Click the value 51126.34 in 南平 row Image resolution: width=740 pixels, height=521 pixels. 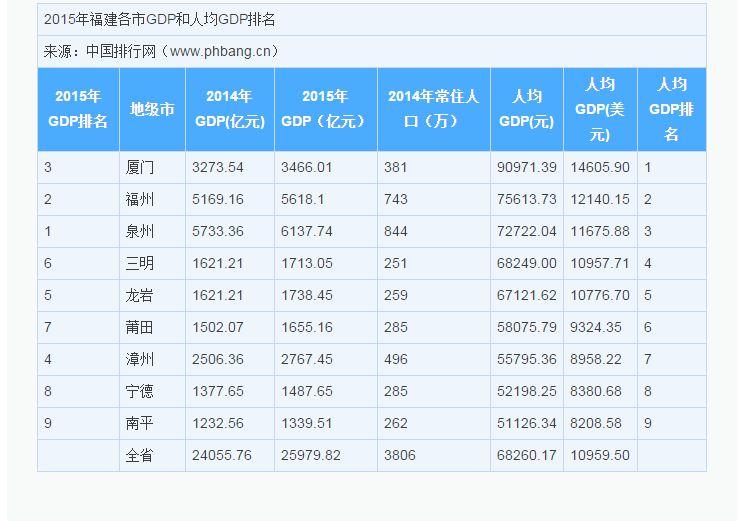(x=527, y=423)
